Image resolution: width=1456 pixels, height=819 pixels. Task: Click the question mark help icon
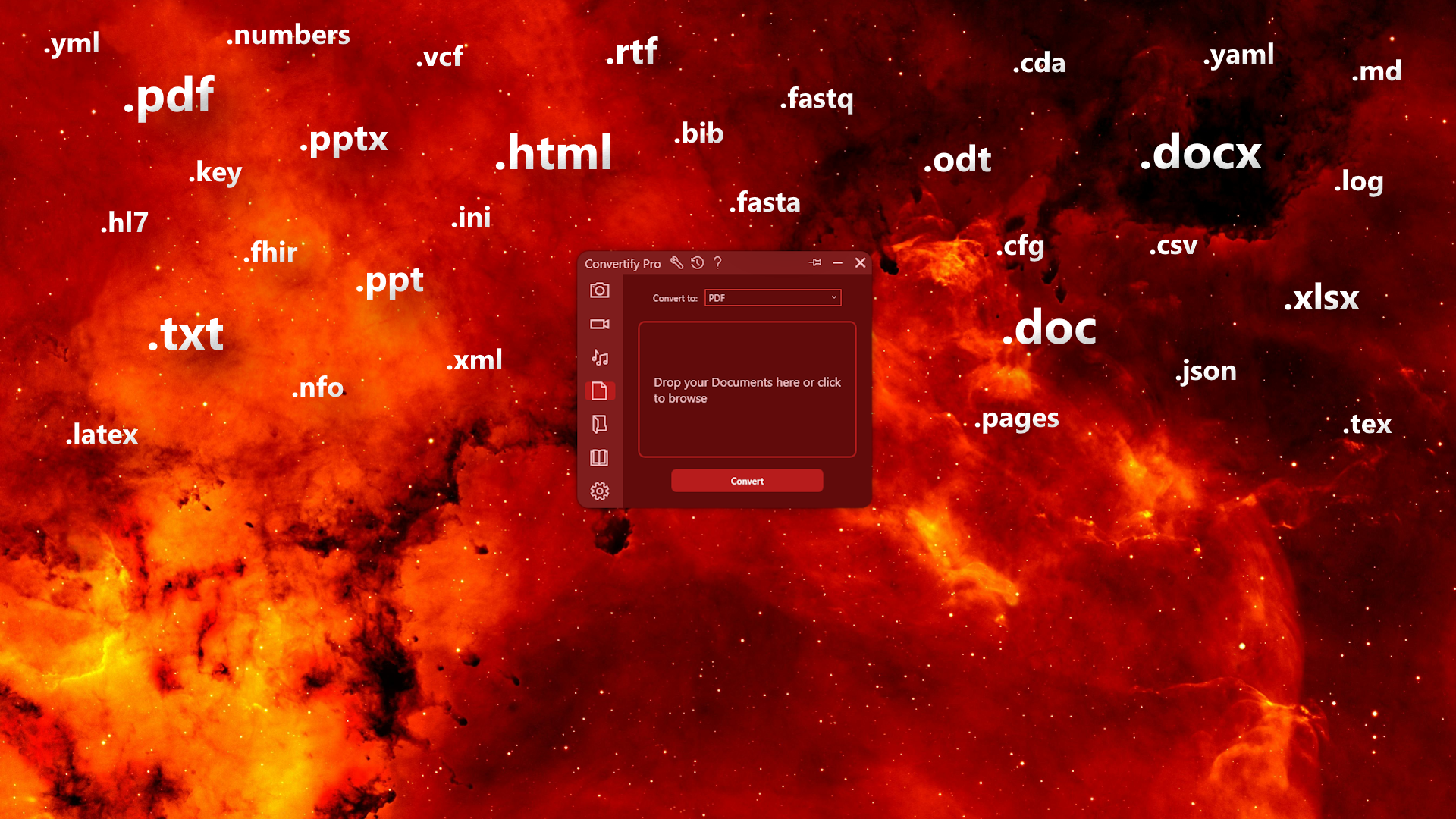(x=717, y=262)
